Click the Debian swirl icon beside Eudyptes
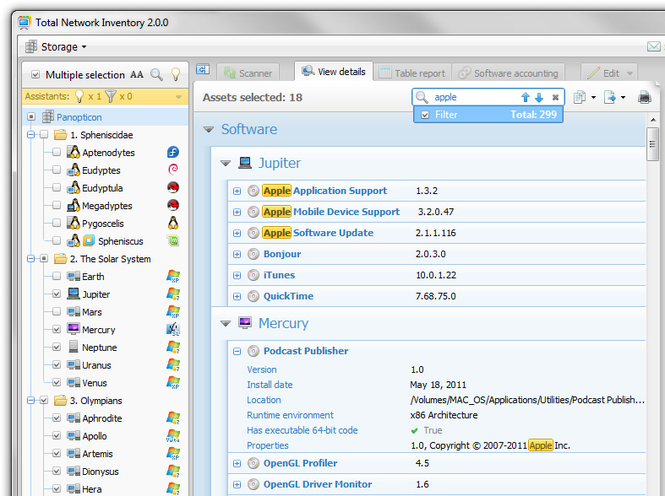 click(173, 170)
